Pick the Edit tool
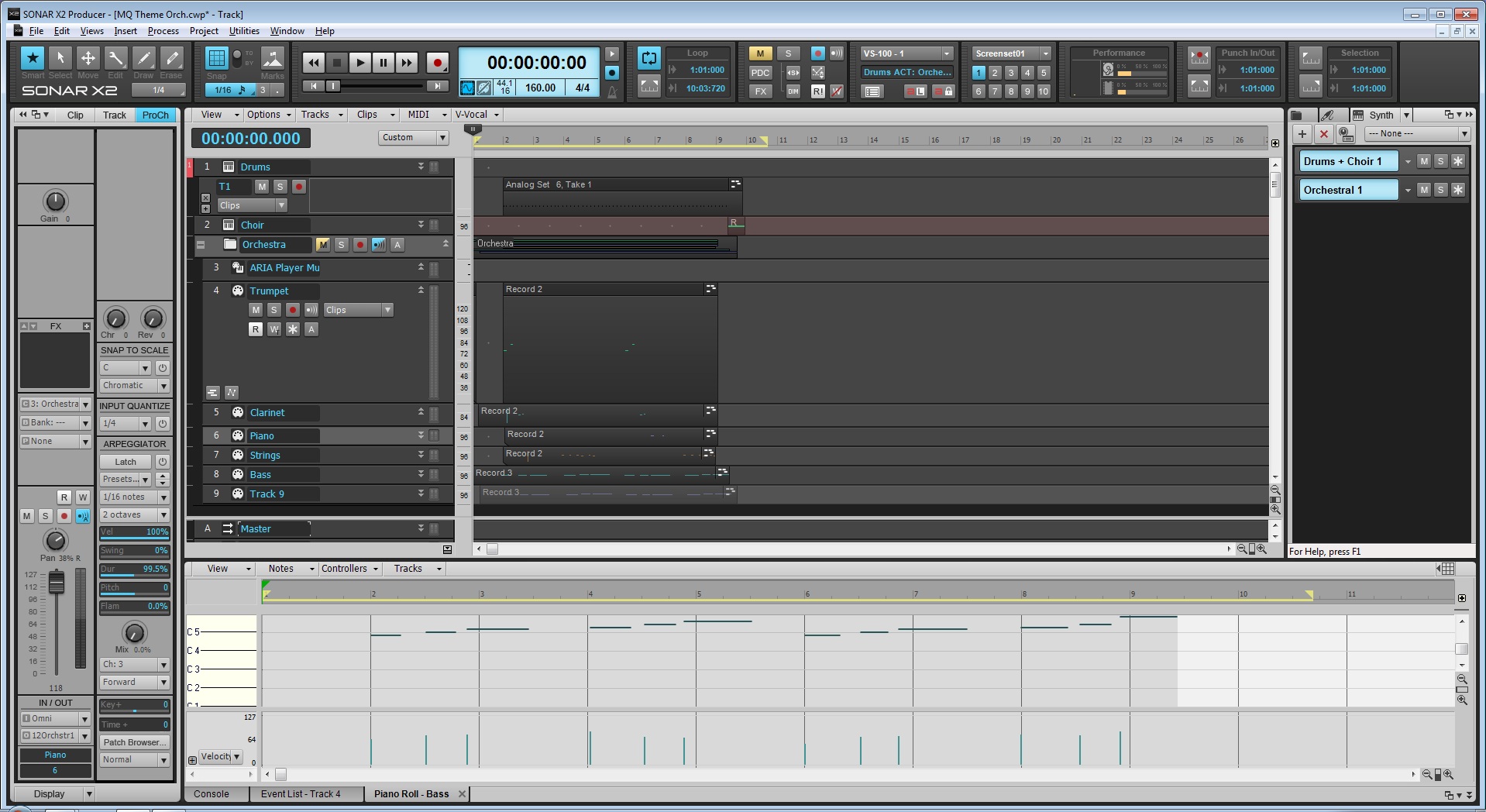 click(x=116, y=57)
